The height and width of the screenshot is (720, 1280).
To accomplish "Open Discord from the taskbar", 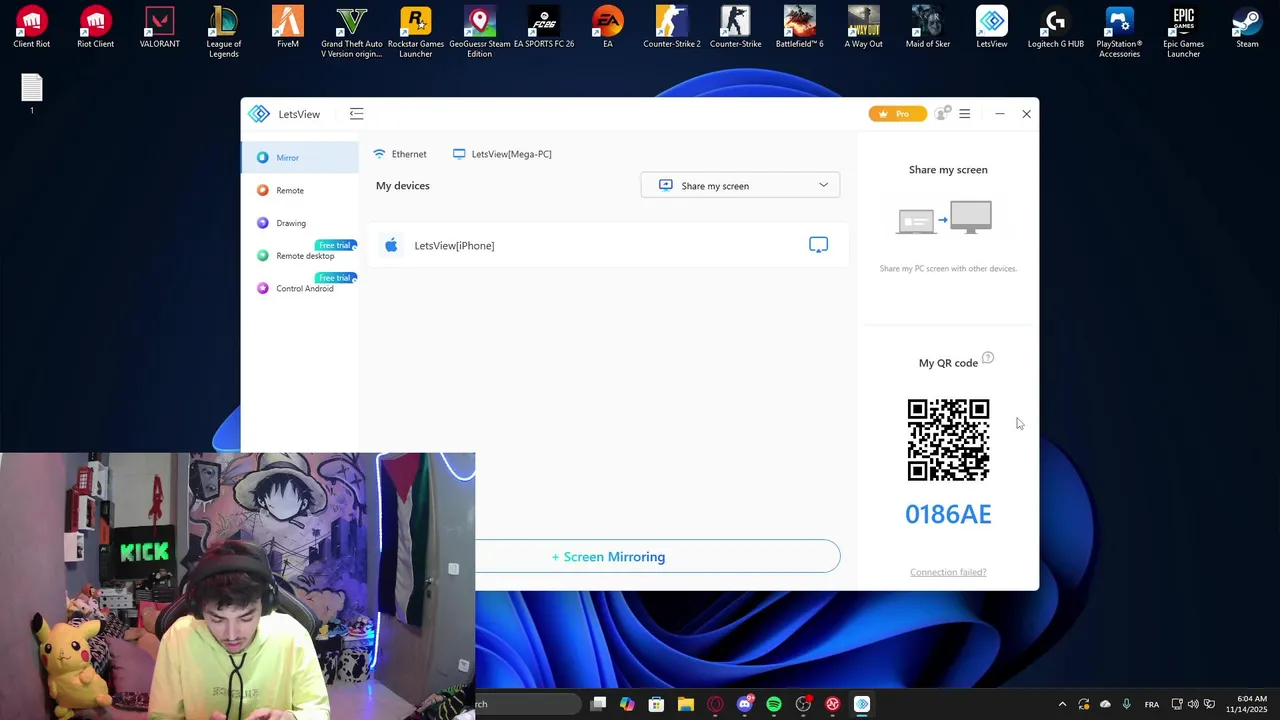I will (x=744, y=704).
